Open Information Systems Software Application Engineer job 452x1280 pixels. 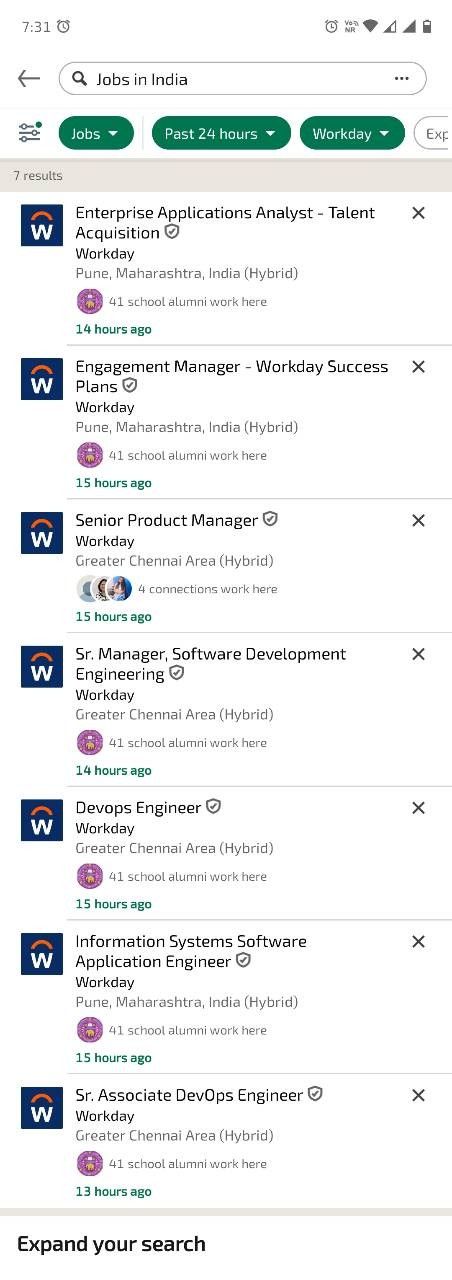191,951
